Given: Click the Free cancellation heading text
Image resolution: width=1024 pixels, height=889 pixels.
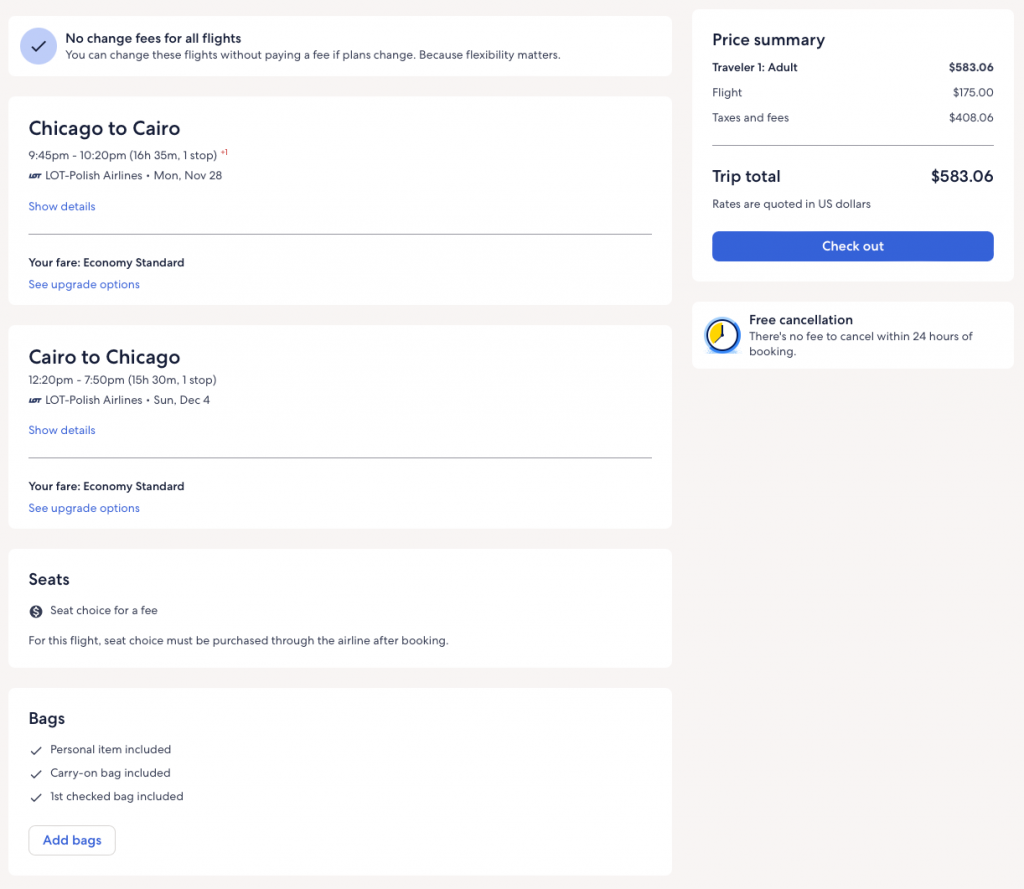Looking at the screenshot, I should [x=800, y=320].
